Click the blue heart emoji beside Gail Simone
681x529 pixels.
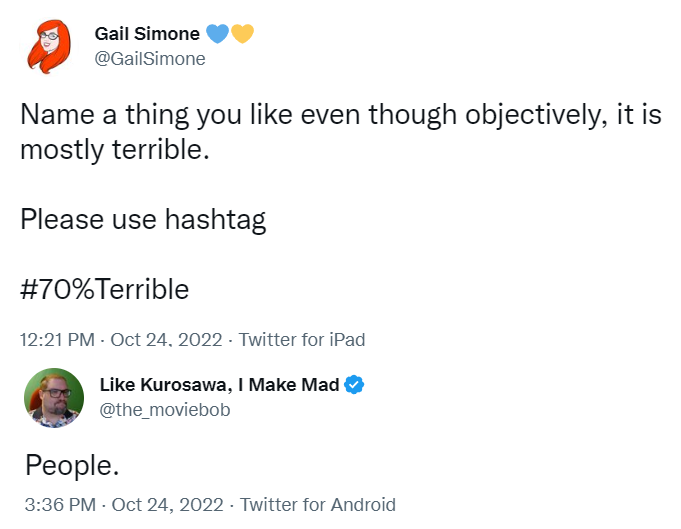(x=217, y=34)
